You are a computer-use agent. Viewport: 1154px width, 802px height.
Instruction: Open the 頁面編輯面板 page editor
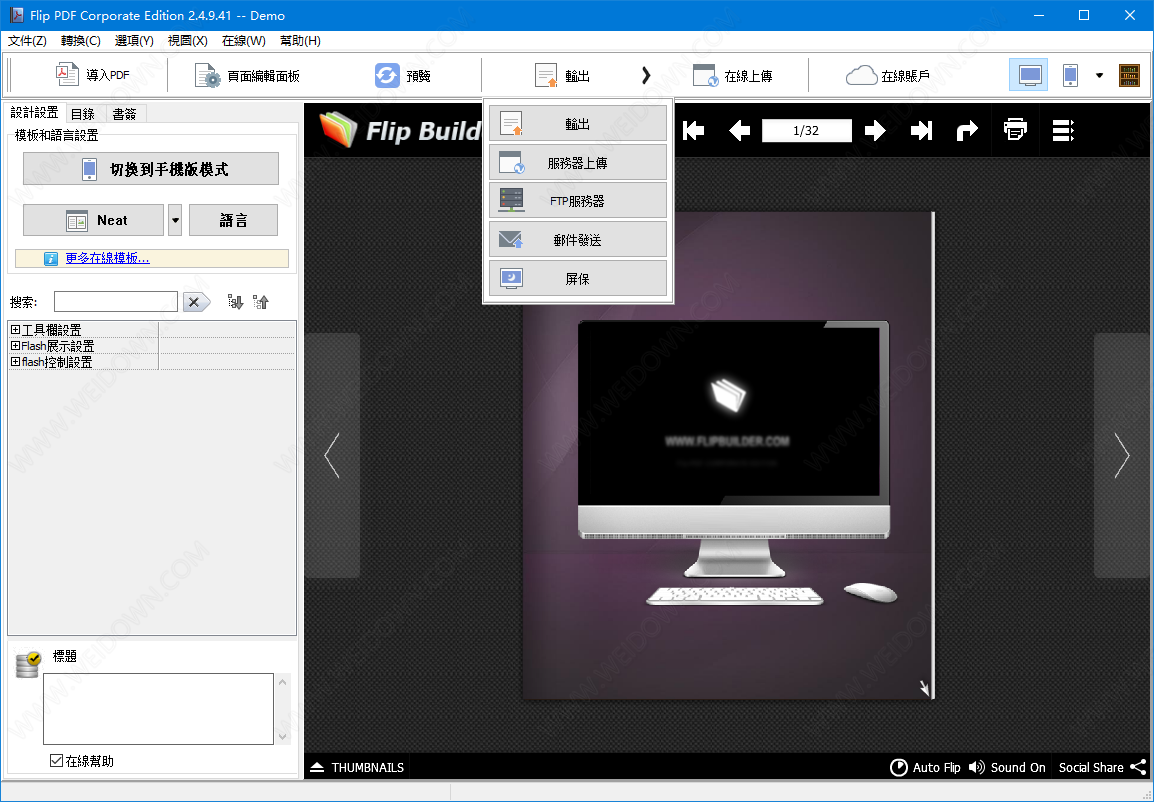click(247, 75)
